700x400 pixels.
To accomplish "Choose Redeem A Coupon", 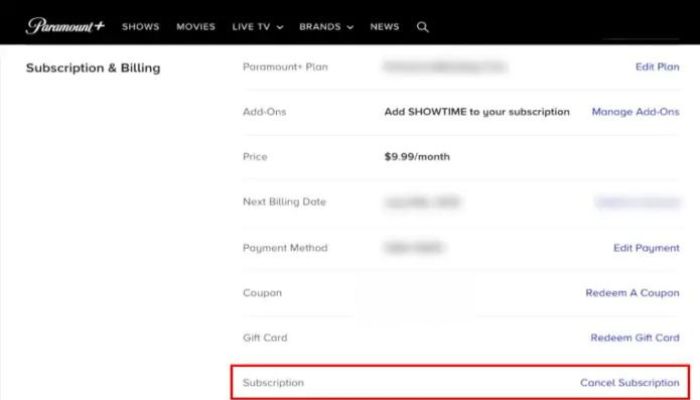I will (x=632, y=293).
